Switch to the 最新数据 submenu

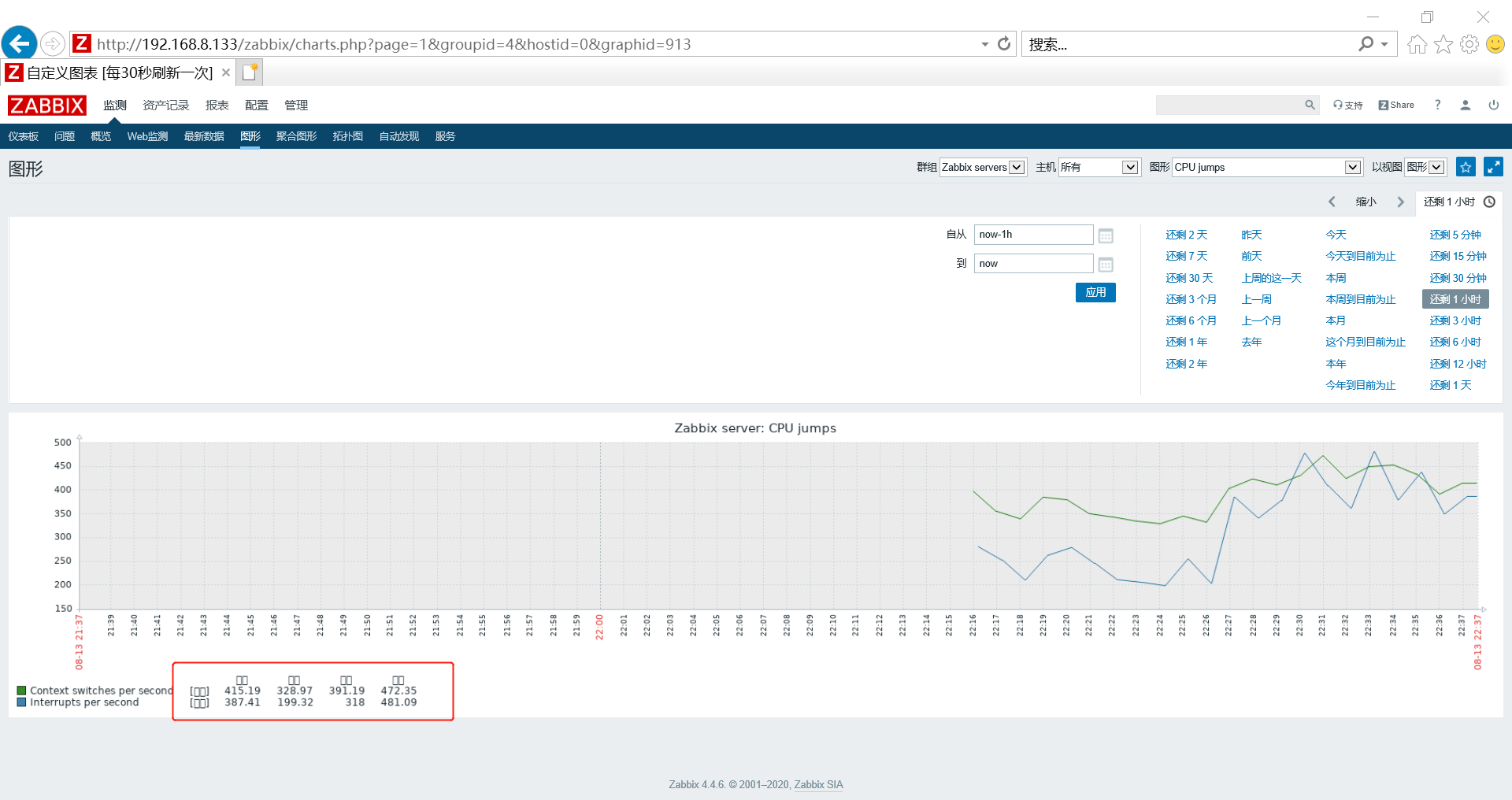(x=204, y=136)
